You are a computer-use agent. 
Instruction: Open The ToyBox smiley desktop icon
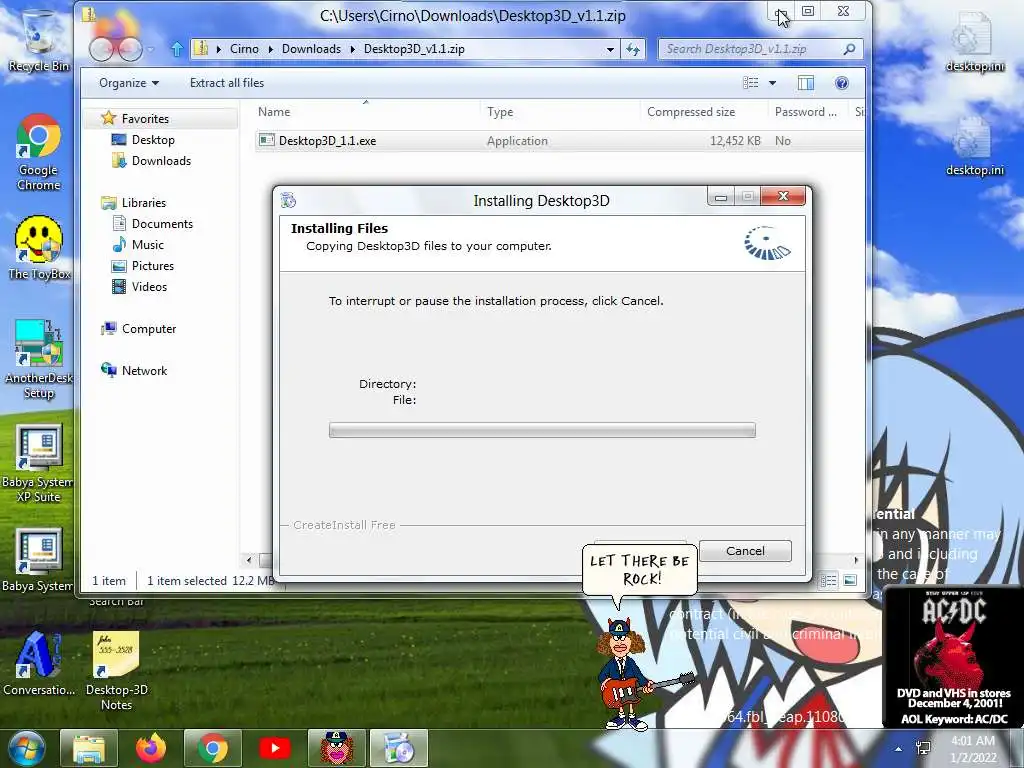pos(39,248)
